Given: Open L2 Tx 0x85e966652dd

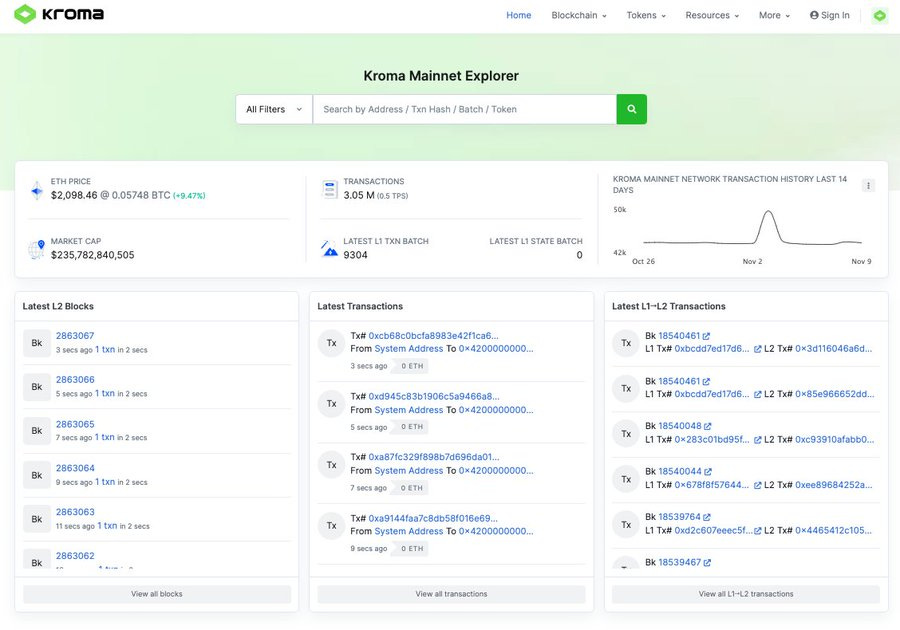Looking at the screenshot, I should [x=835, y=394].
